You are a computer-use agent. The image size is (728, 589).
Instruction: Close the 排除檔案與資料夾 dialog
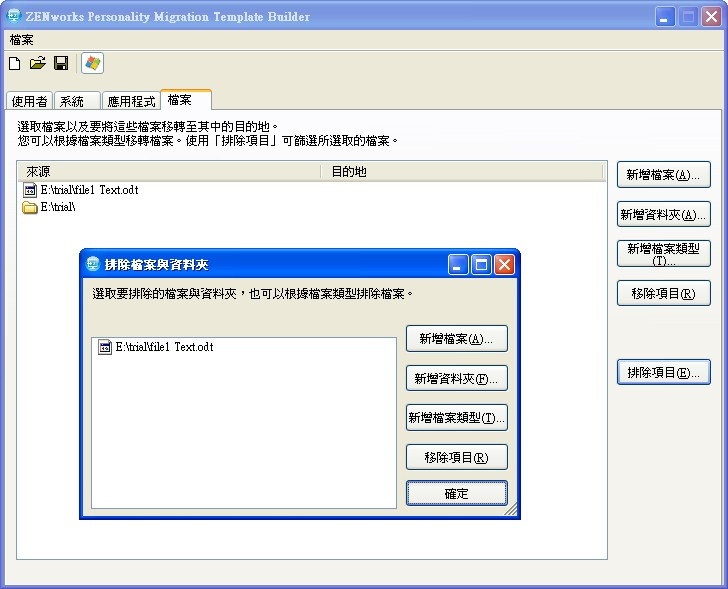(504, 265)
